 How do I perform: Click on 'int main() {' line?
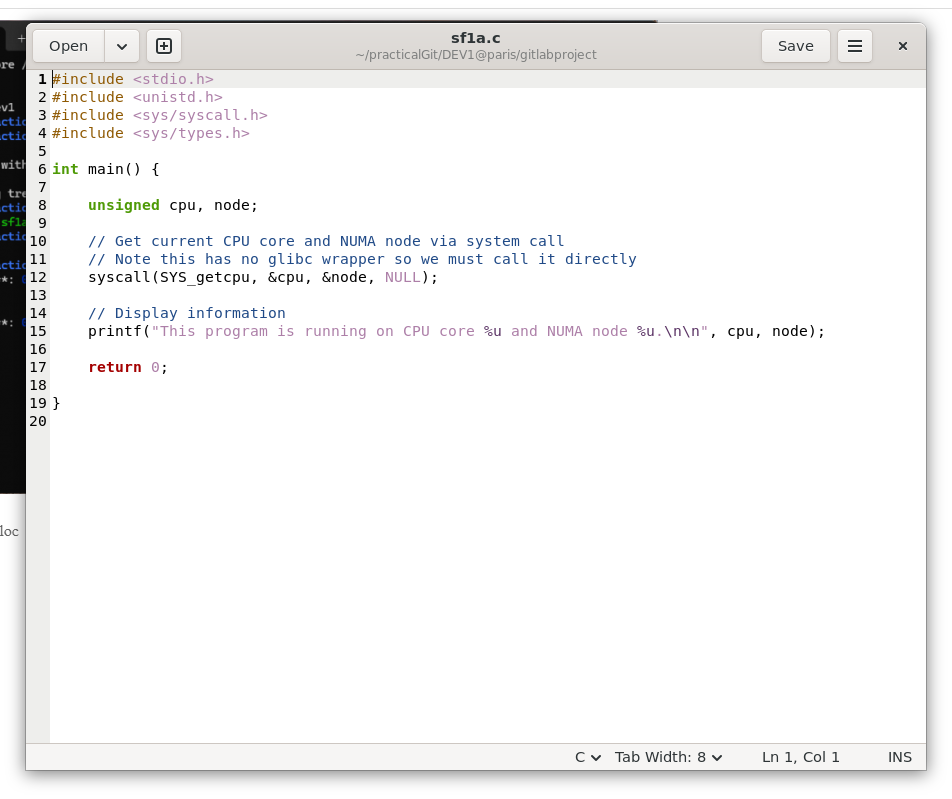pyautogui.click(x=106, y=169)
